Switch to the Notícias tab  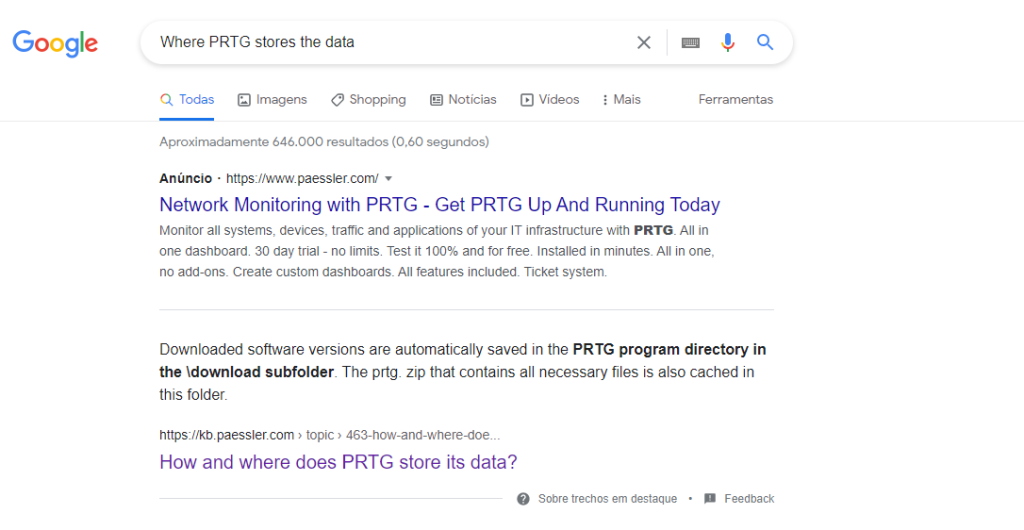pos(463,100)
